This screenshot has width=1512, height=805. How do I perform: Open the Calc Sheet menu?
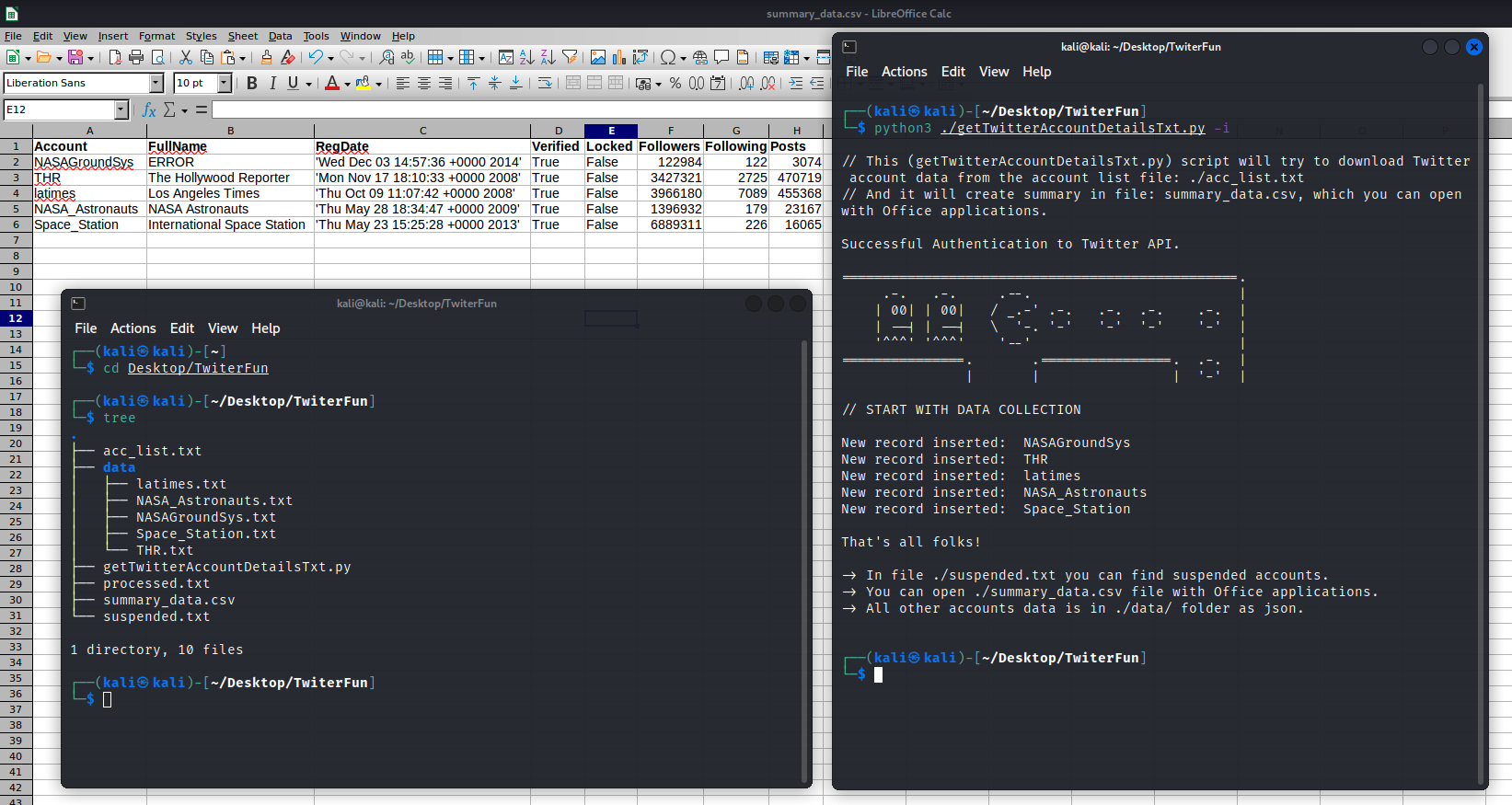(x=243, y=36)
